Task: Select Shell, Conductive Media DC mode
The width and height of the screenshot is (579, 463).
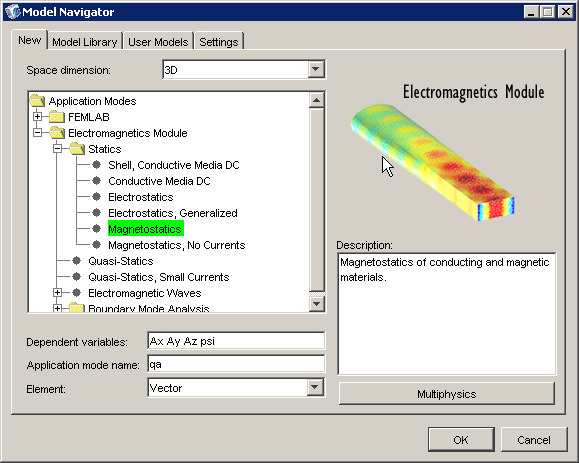Action: pyautogui.click(x=174, y=165)
